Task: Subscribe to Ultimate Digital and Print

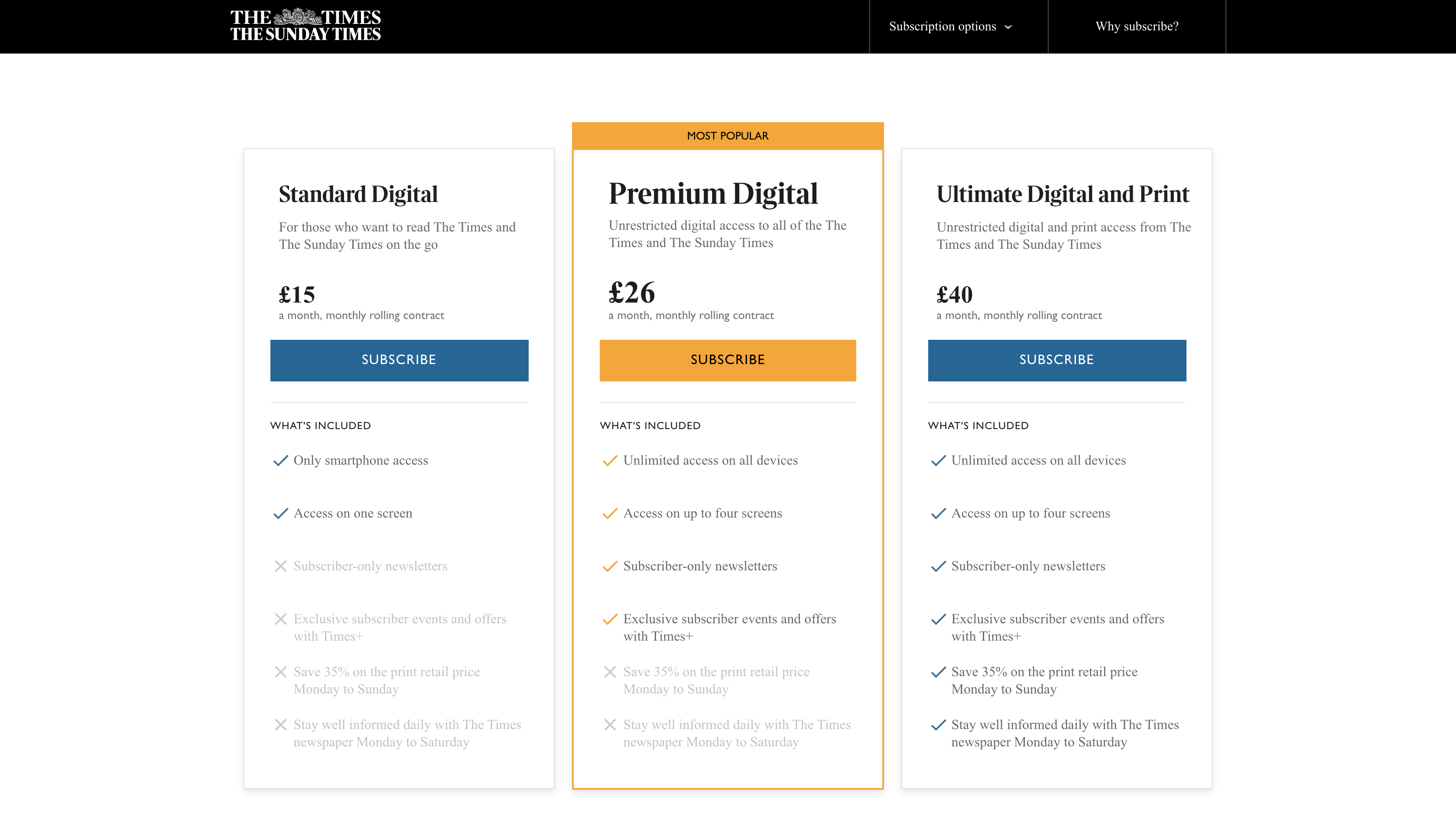Action: point(1056,360)
